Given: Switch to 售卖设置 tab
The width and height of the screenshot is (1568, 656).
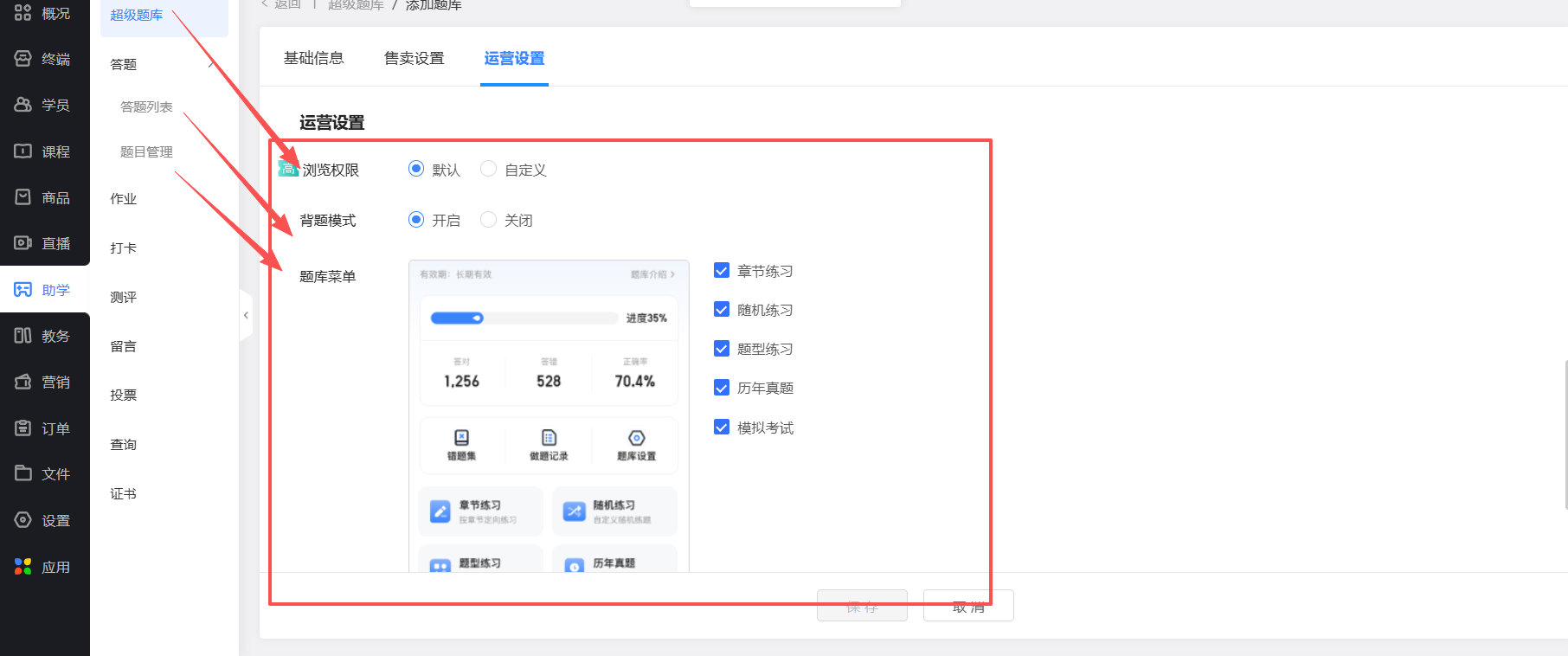Looking at the screenshot, I should 414,58.
